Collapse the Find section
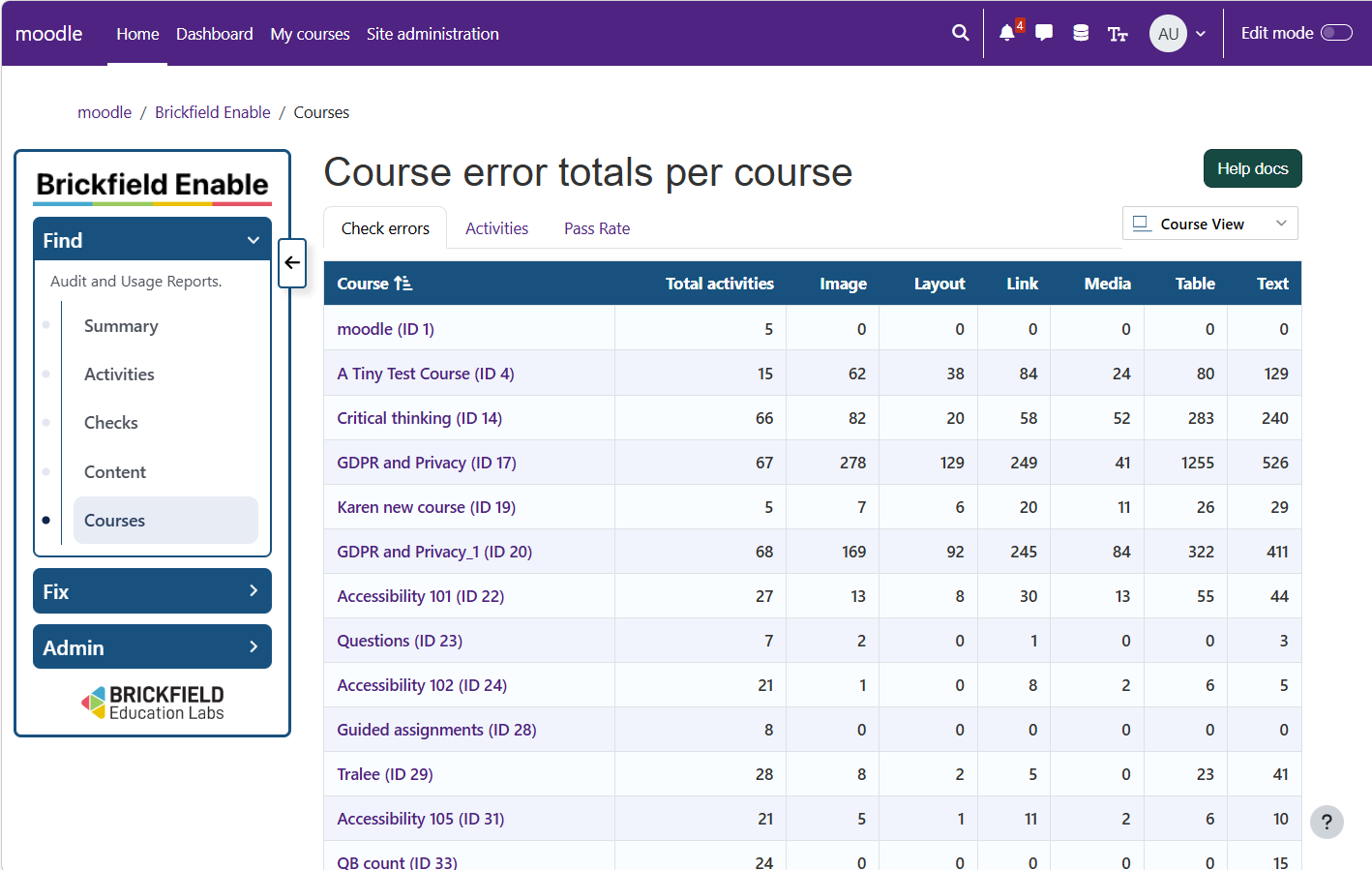The height and width of the screenshot is (870, 1372). (152, 240)
